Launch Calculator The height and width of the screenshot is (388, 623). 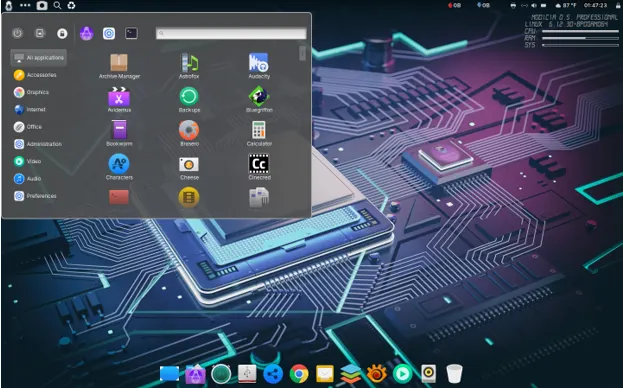259,134
